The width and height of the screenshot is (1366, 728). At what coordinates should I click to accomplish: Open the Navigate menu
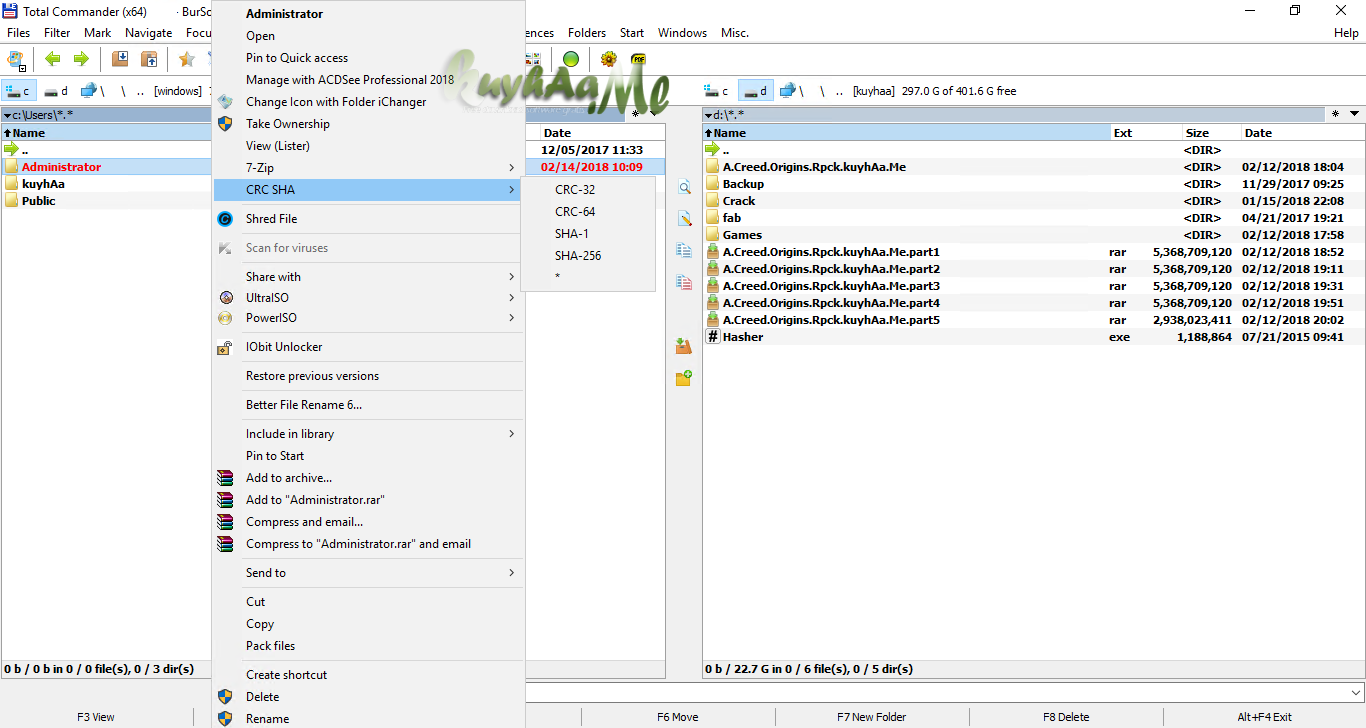(x=149, y=33)
